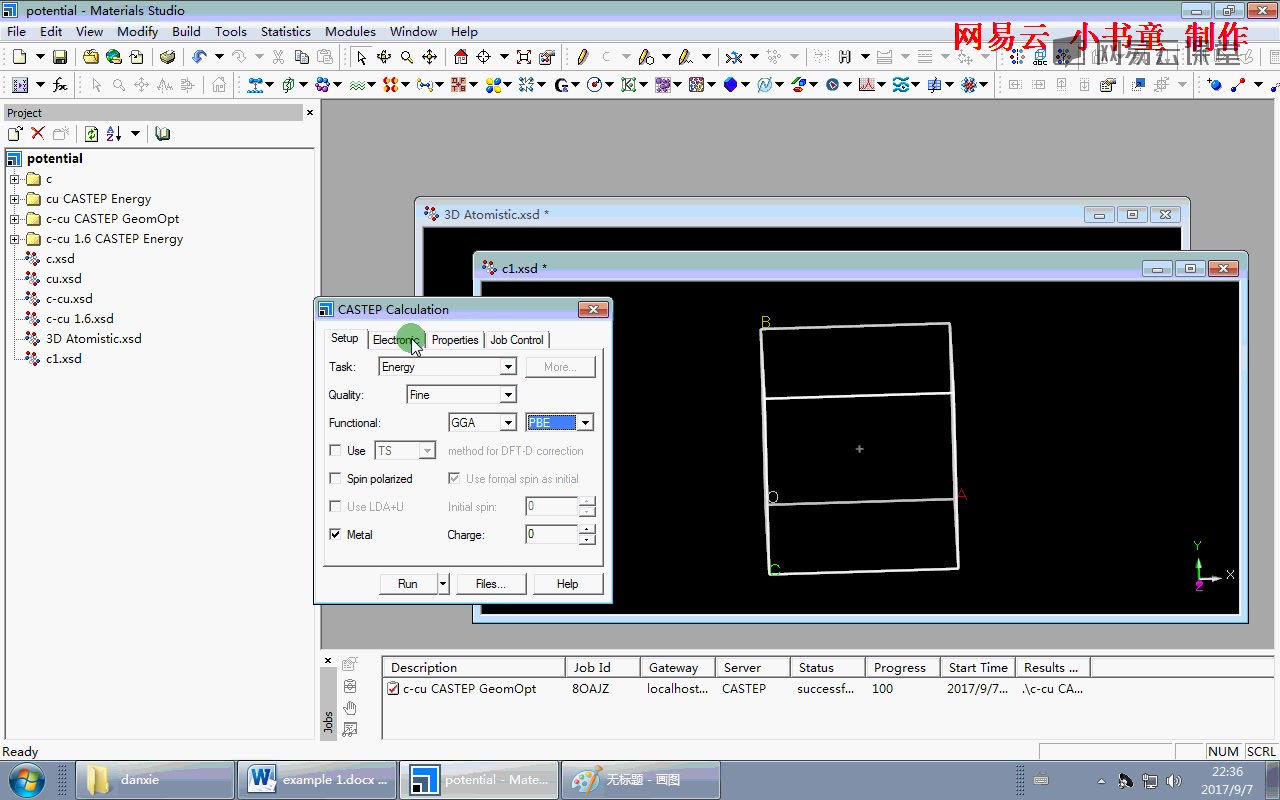This screenshot has width=1280, height=800.
Task: Click the book help icon in Project panel
Action: coord(163,133)
